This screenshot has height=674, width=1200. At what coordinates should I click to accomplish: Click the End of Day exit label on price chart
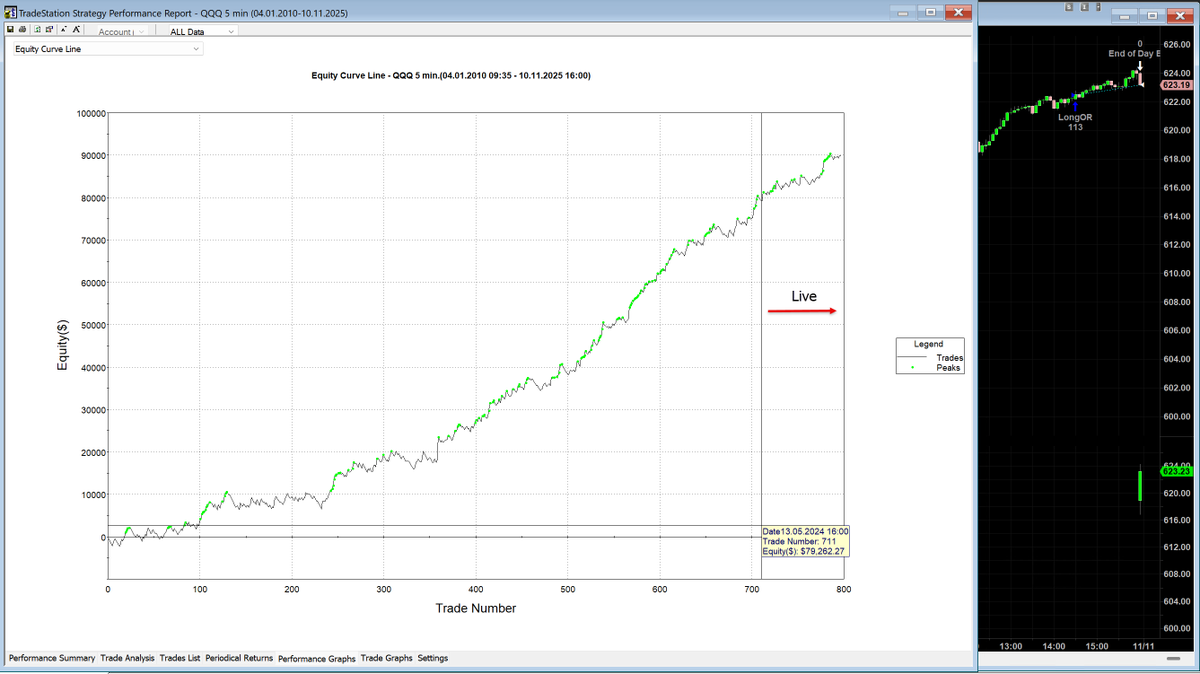(1134, 53)
